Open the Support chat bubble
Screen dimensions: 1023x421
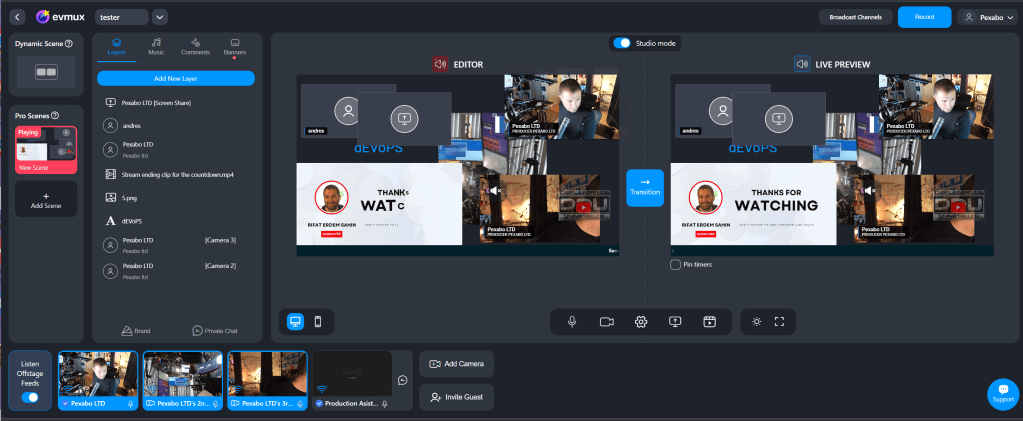coord(1003,394)
